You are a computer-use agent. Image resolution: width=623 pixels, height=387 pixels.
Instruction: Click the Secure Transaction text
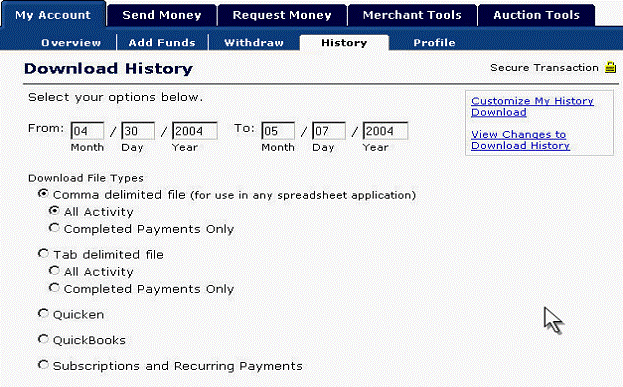coord(544,68)
